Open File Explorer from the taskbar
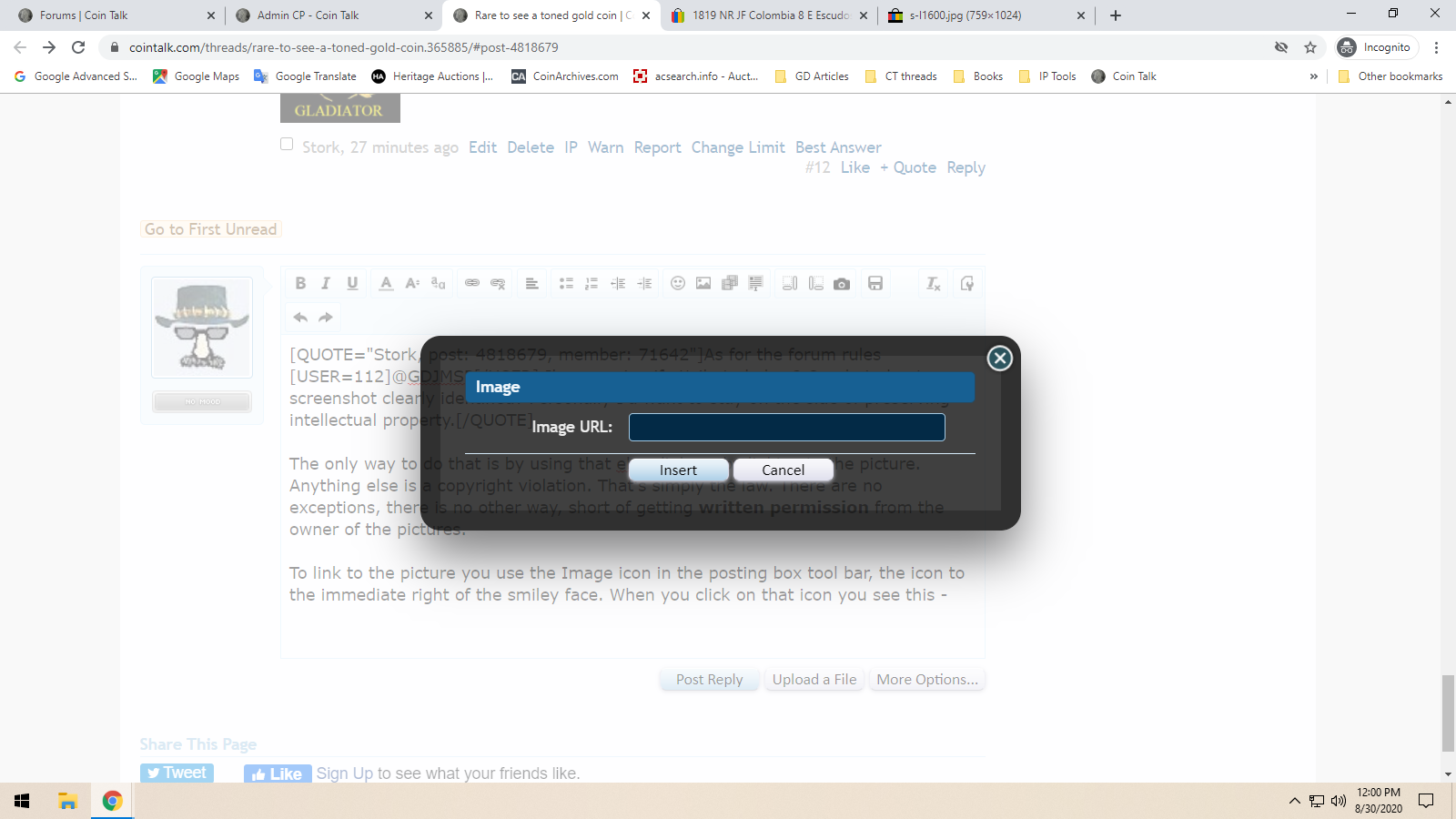Viewport: 1456px width, 819px height. coord(67,801)
